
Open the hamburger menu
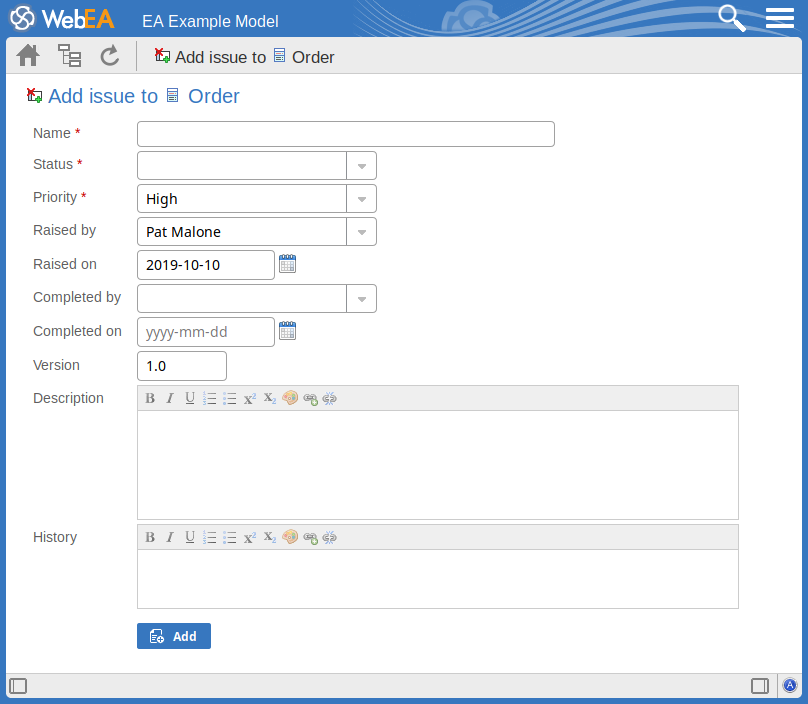780,18
